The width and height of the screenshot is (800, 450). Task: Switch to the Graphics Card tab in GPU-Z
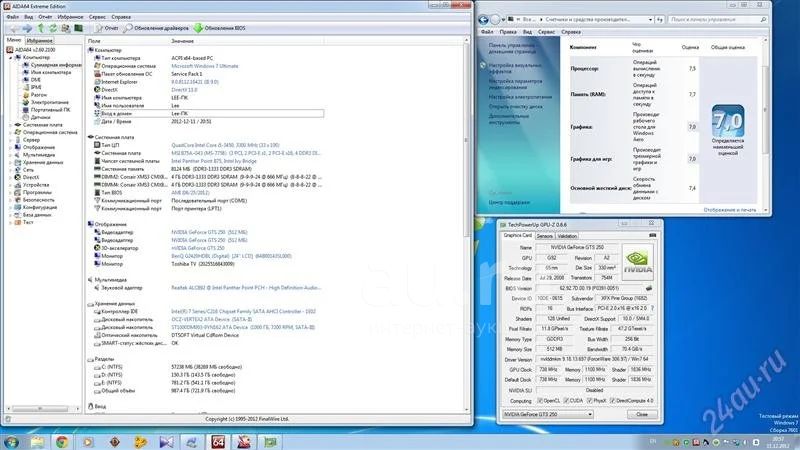(x=517, y=236)
